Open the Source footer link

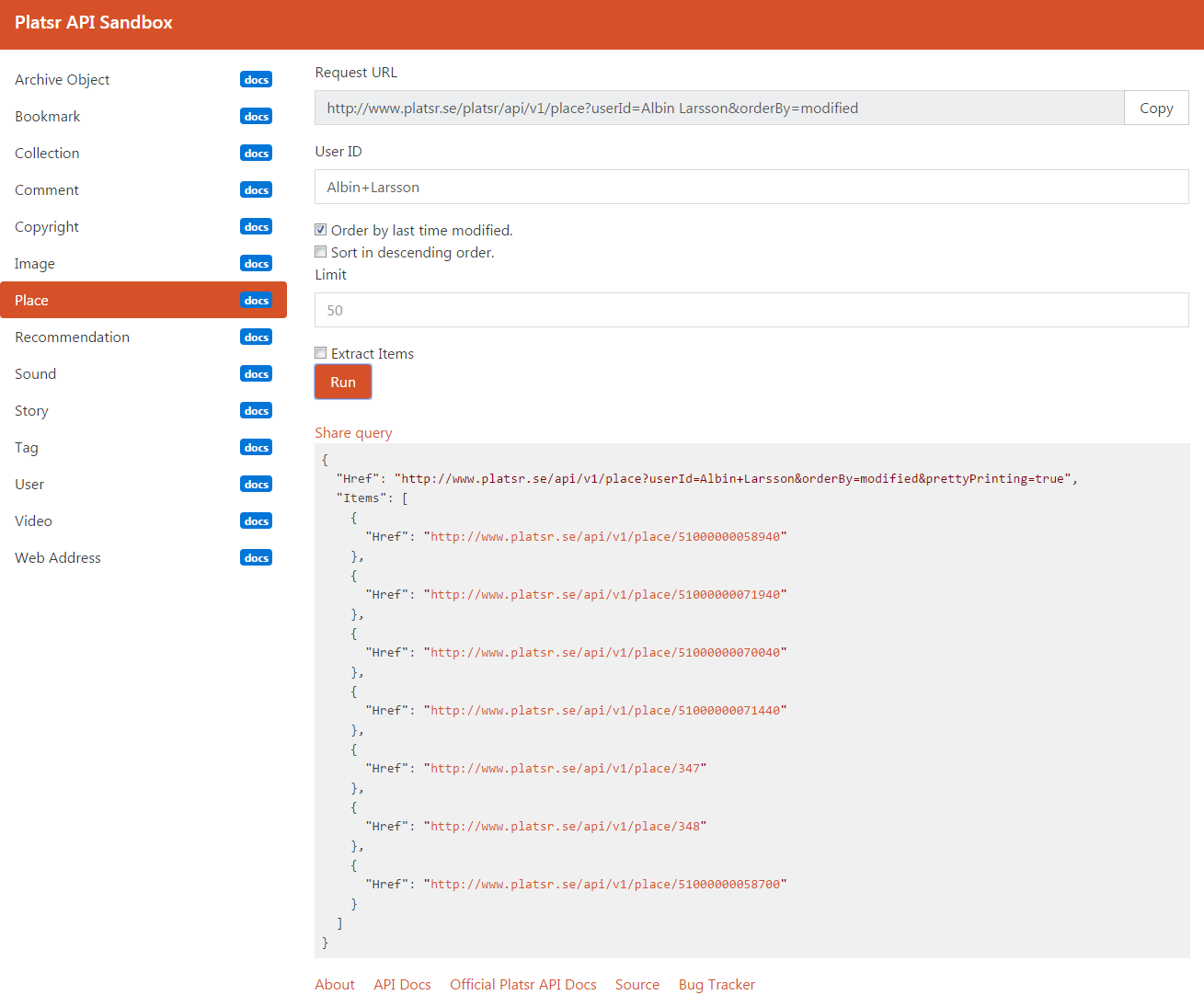[637, 985]
